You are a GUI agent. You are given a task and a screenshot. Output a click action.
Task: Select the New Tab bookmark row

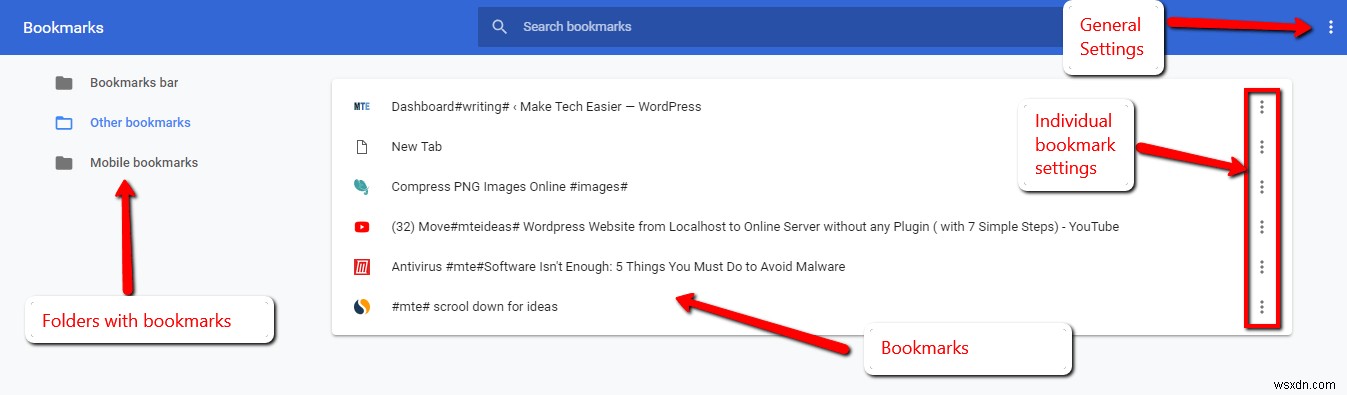[x=811, y=147]
